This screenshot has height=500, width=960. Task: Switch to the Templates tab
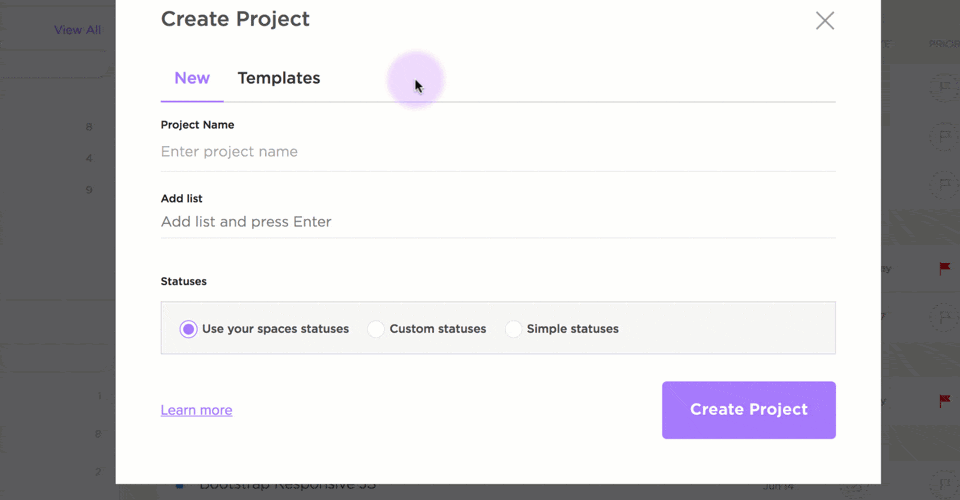(278, 78)
